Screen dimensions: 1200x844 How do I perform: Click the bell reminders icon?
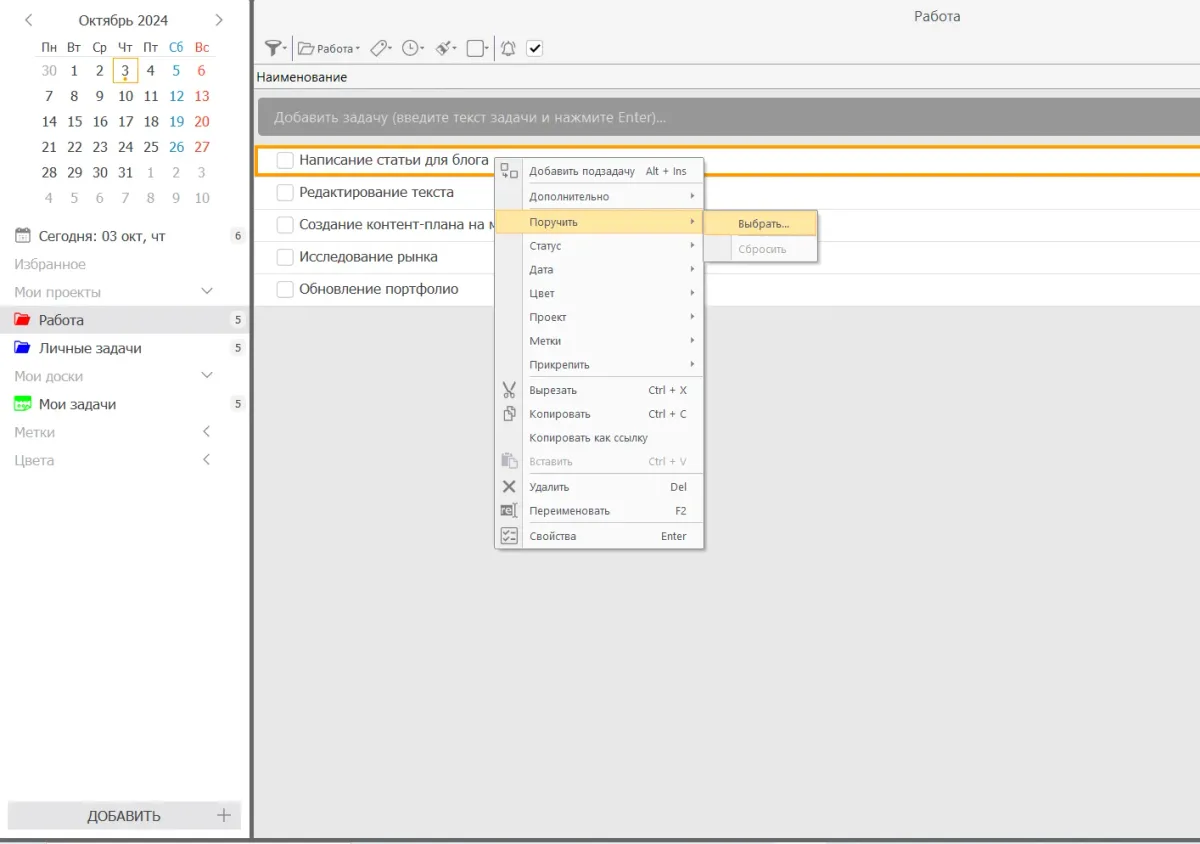tap(508, 48)
